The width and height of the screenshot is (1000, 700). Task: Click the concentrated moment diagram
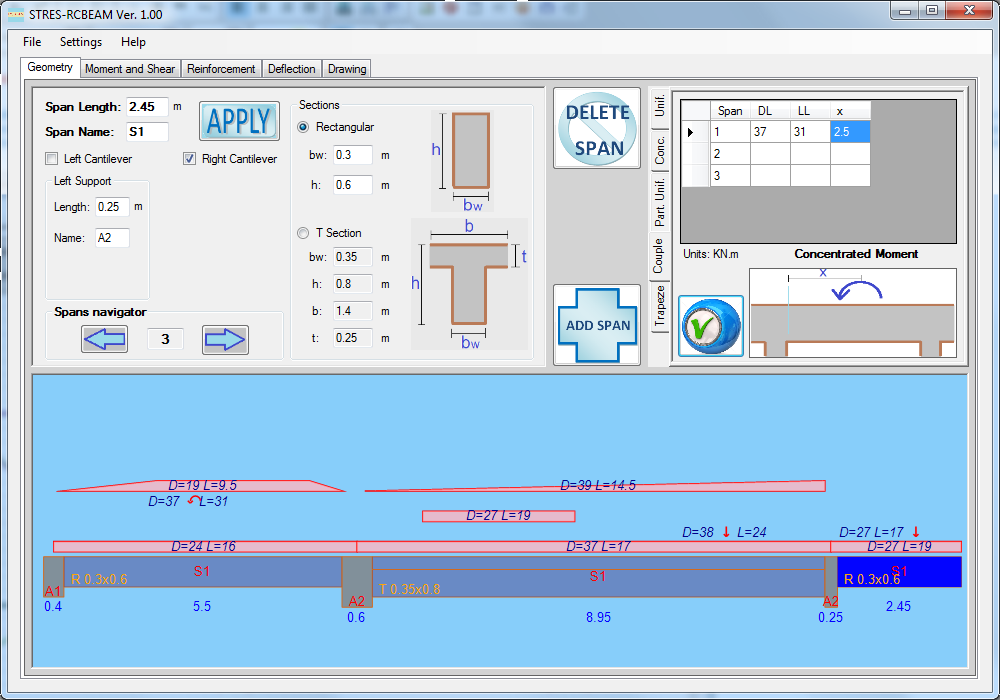853,312
